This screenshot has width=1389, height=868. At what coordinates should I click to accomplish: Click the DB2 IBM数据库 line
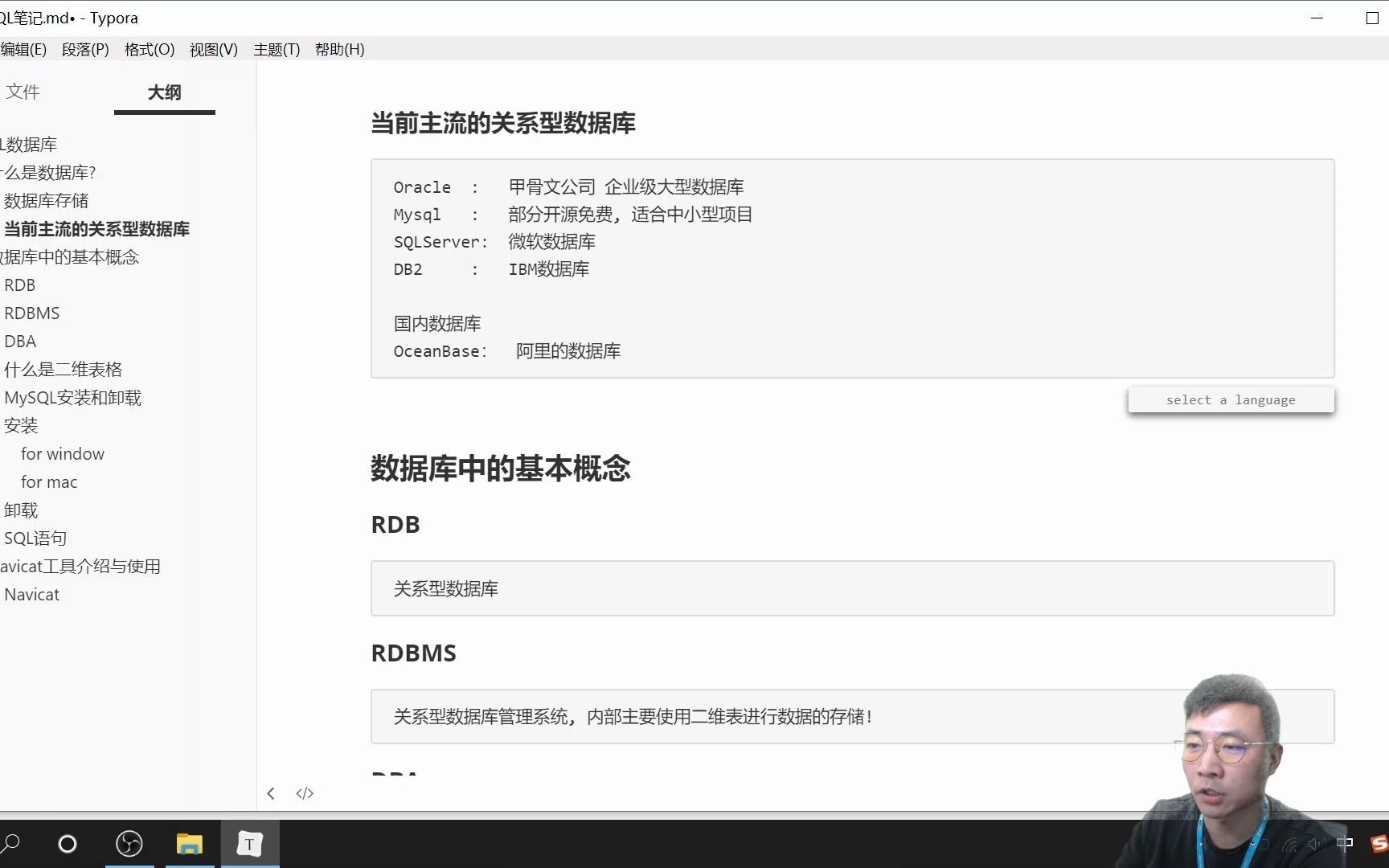491,269
